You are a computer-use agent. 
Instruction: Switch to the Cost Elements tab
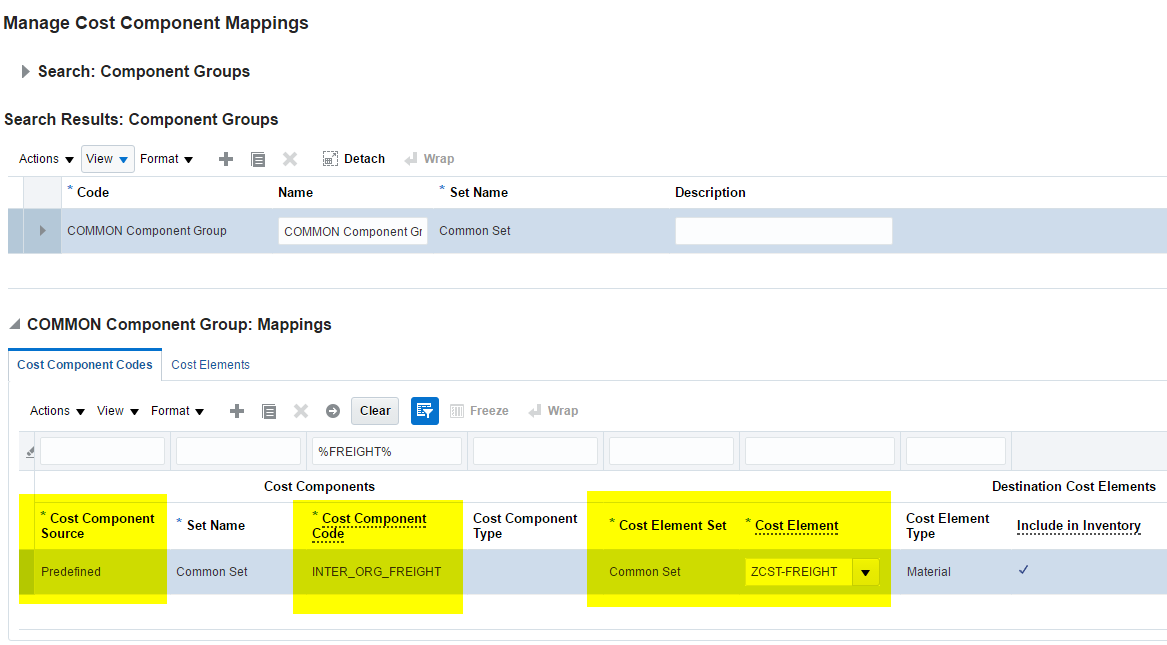tap(210, 365)
